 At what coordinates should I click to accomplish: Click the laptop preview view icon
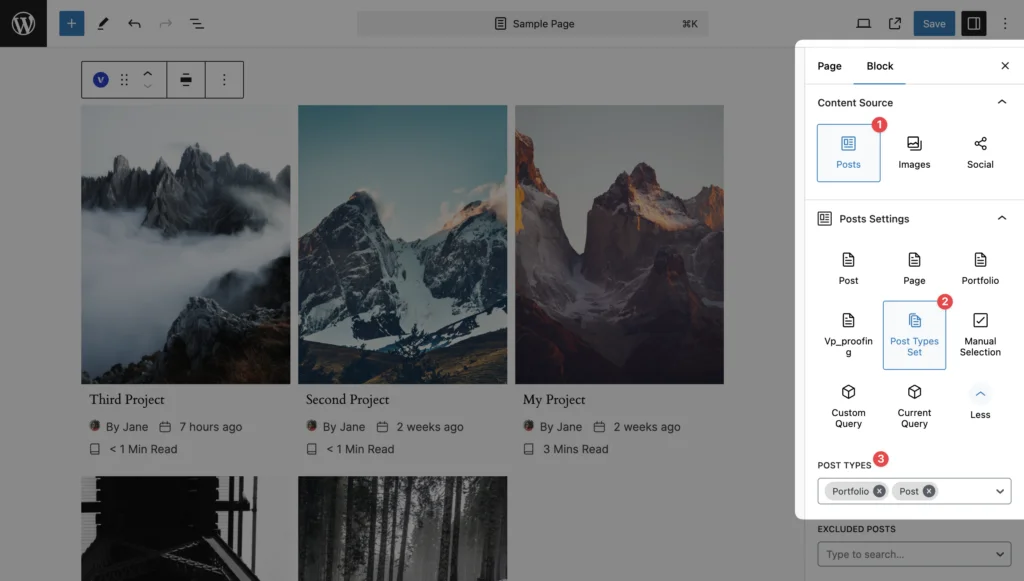point(863,24)
